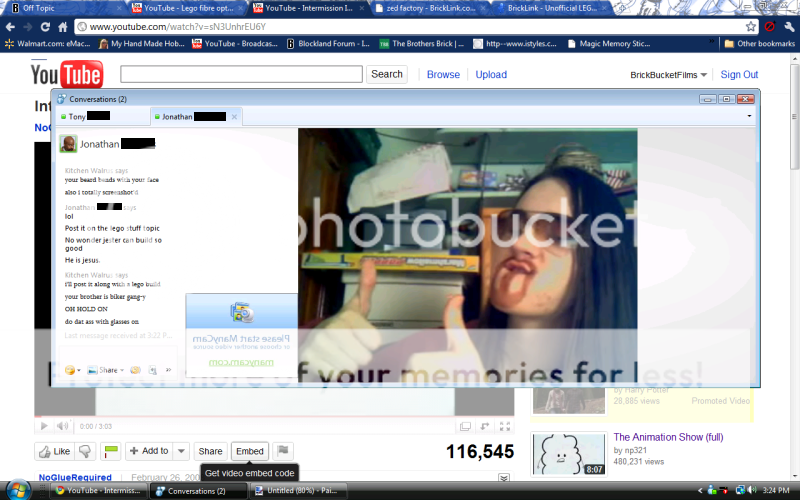
Task: Click in the YouTube search field
Action: tap(241, 74)
